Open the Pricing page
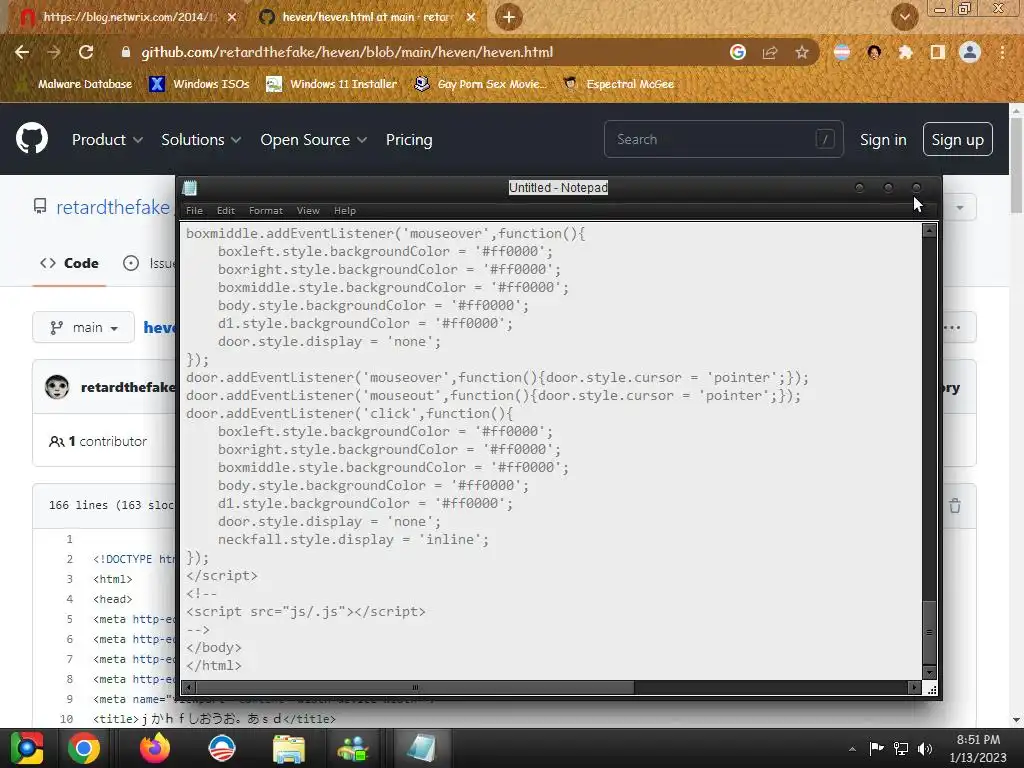 tap(409, 140)
